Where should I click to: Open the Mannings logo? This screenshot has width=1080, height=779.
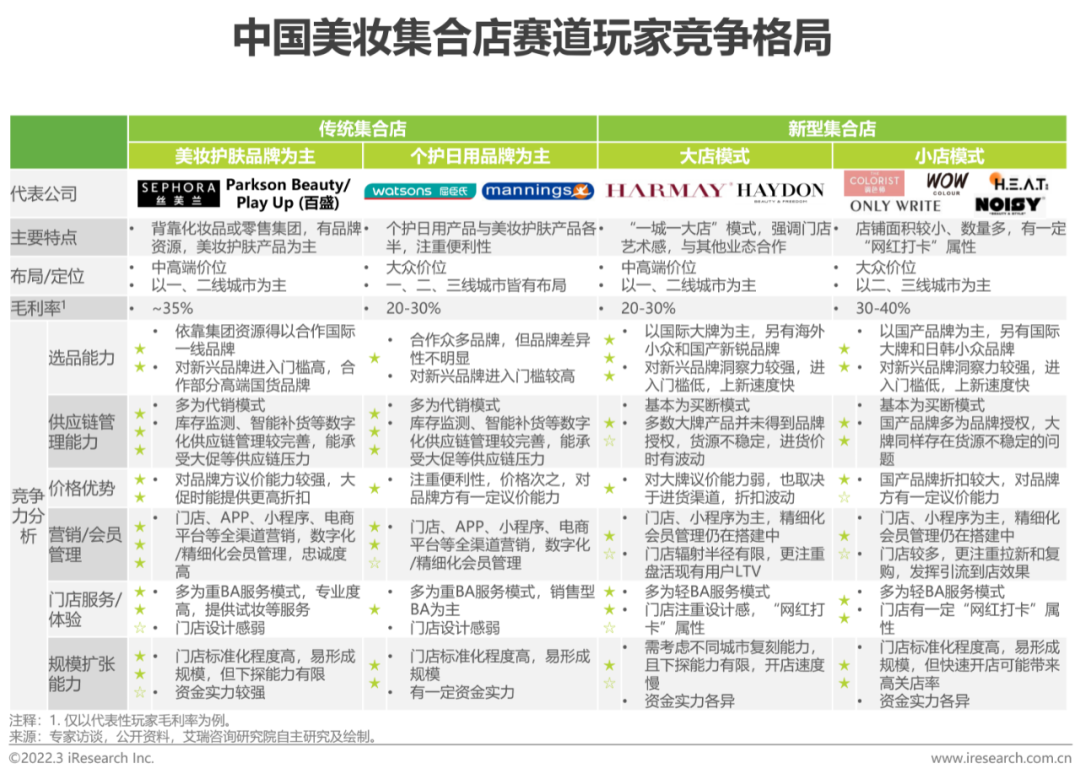pyautogui.click(x=538, y=191)
